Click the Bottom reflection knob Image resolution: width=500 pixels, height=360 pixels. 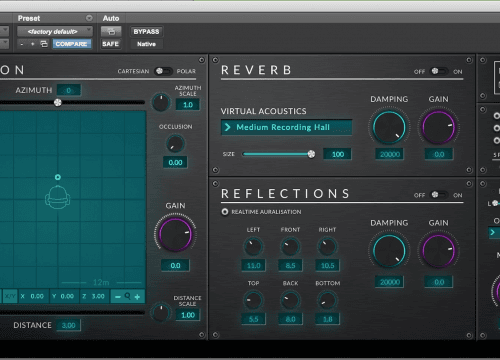click(x=327, y=300)
